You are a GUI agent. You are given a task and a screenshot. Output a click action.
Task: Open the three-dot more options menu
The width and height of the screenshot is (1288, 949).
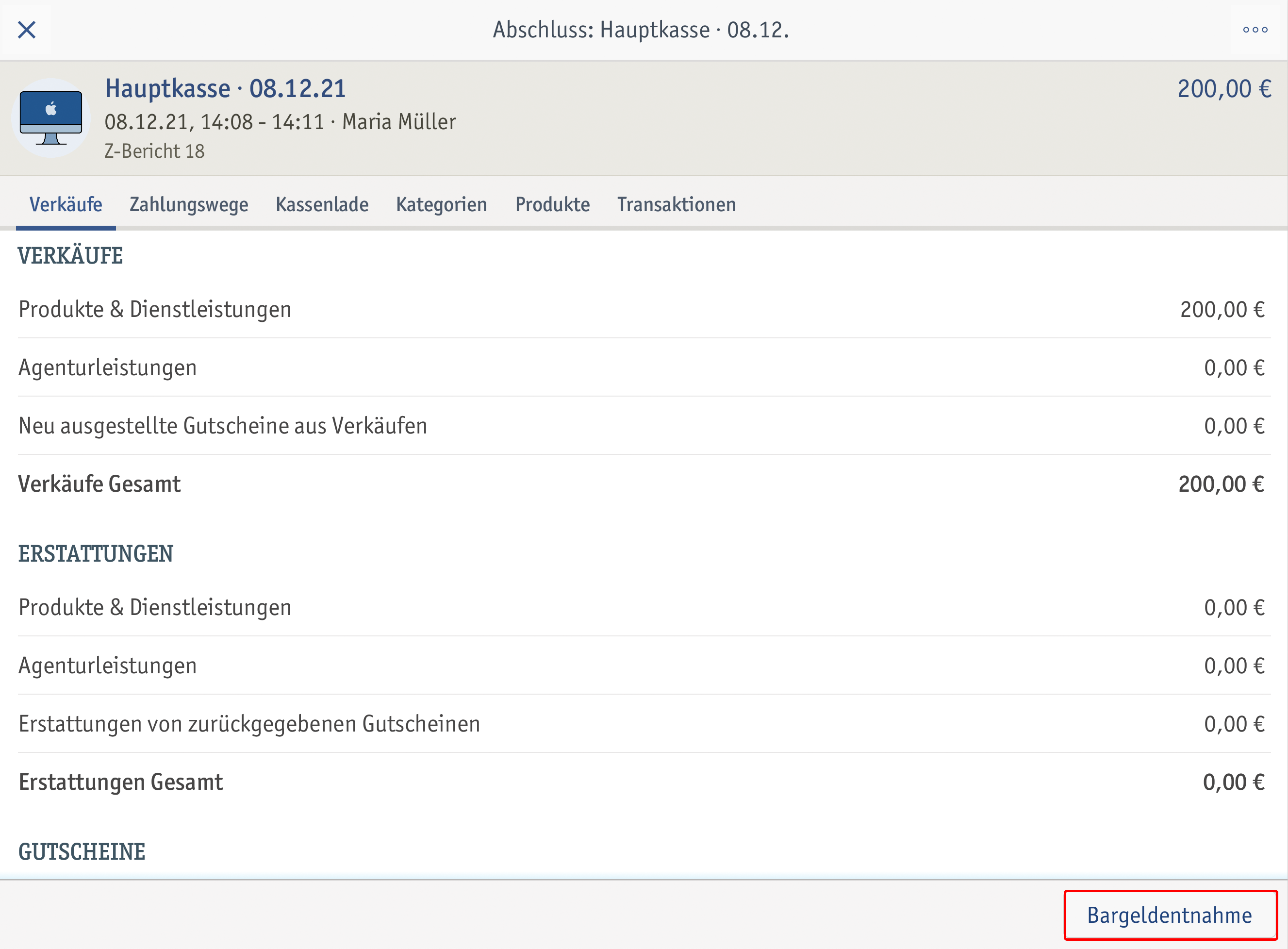[x=1255, y=29]
